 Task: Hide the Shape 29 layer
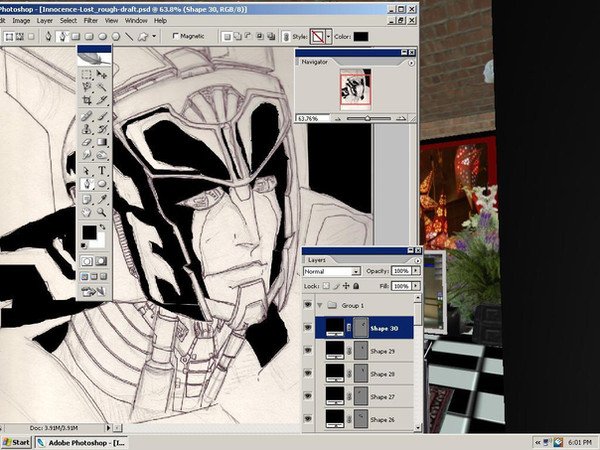[x=308, y=349]
